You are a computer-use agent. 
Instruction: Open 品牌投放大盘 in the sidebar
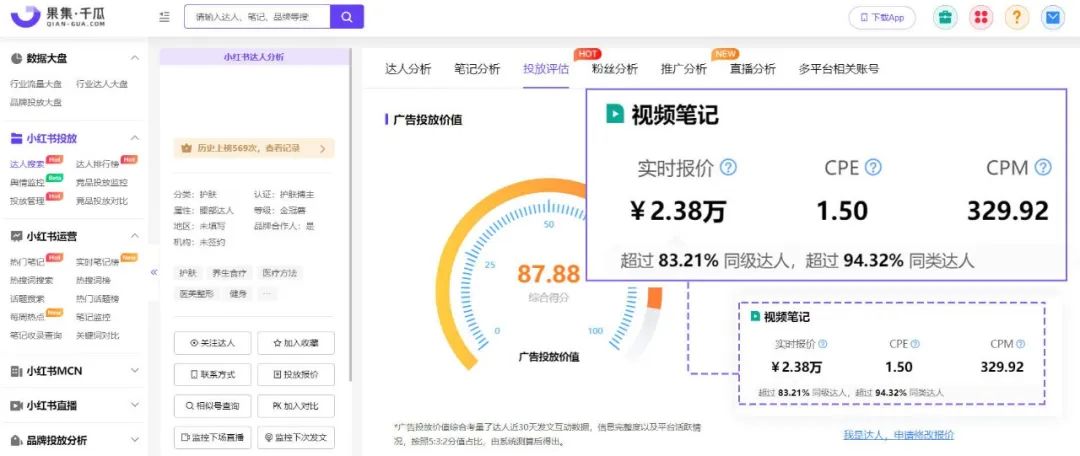(36, 102)
